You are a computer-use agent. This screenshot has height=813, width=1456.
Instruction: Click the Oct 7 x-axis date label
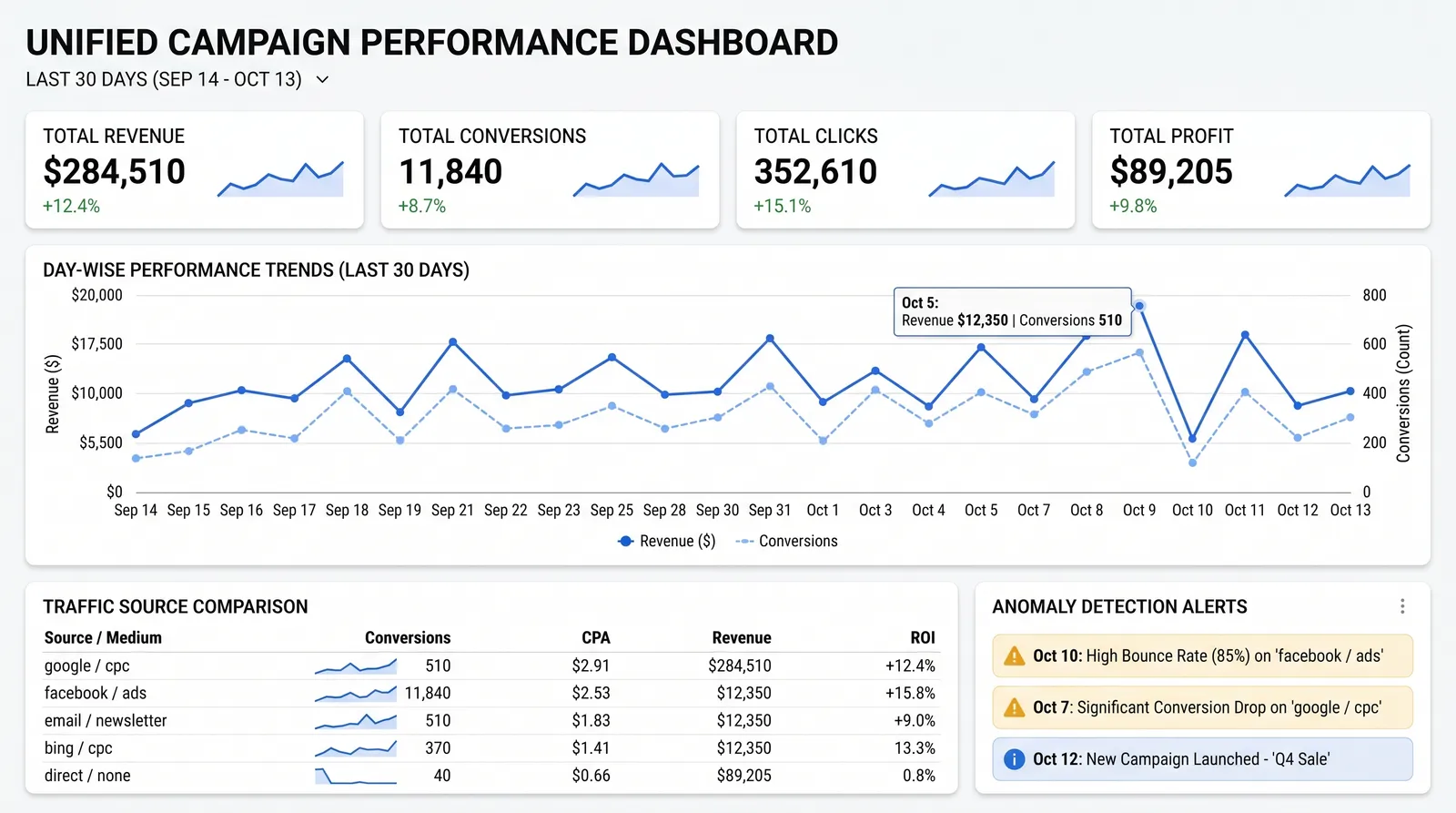pyautogui.click(x=1034, y=510)
